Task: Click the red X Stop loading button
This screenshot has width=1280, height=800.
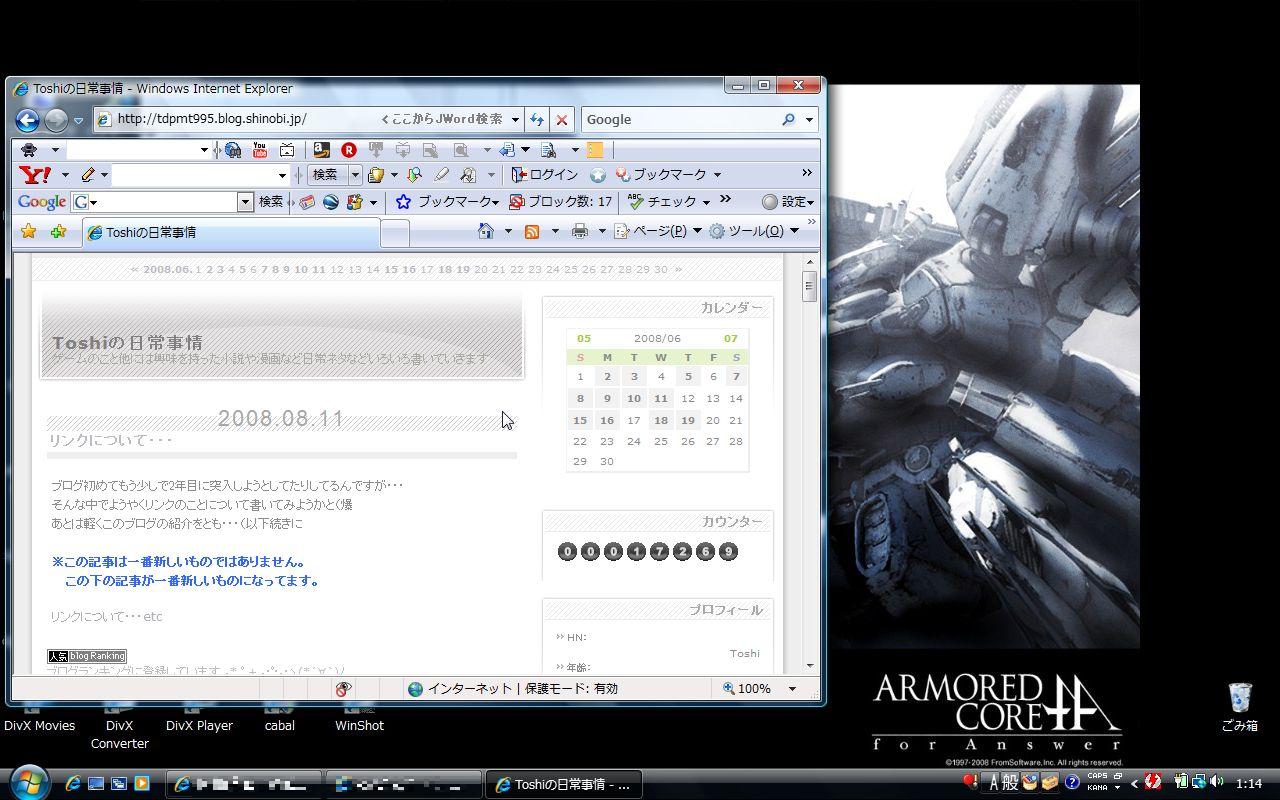Action: pyautogui.click(x=562, y=120)
